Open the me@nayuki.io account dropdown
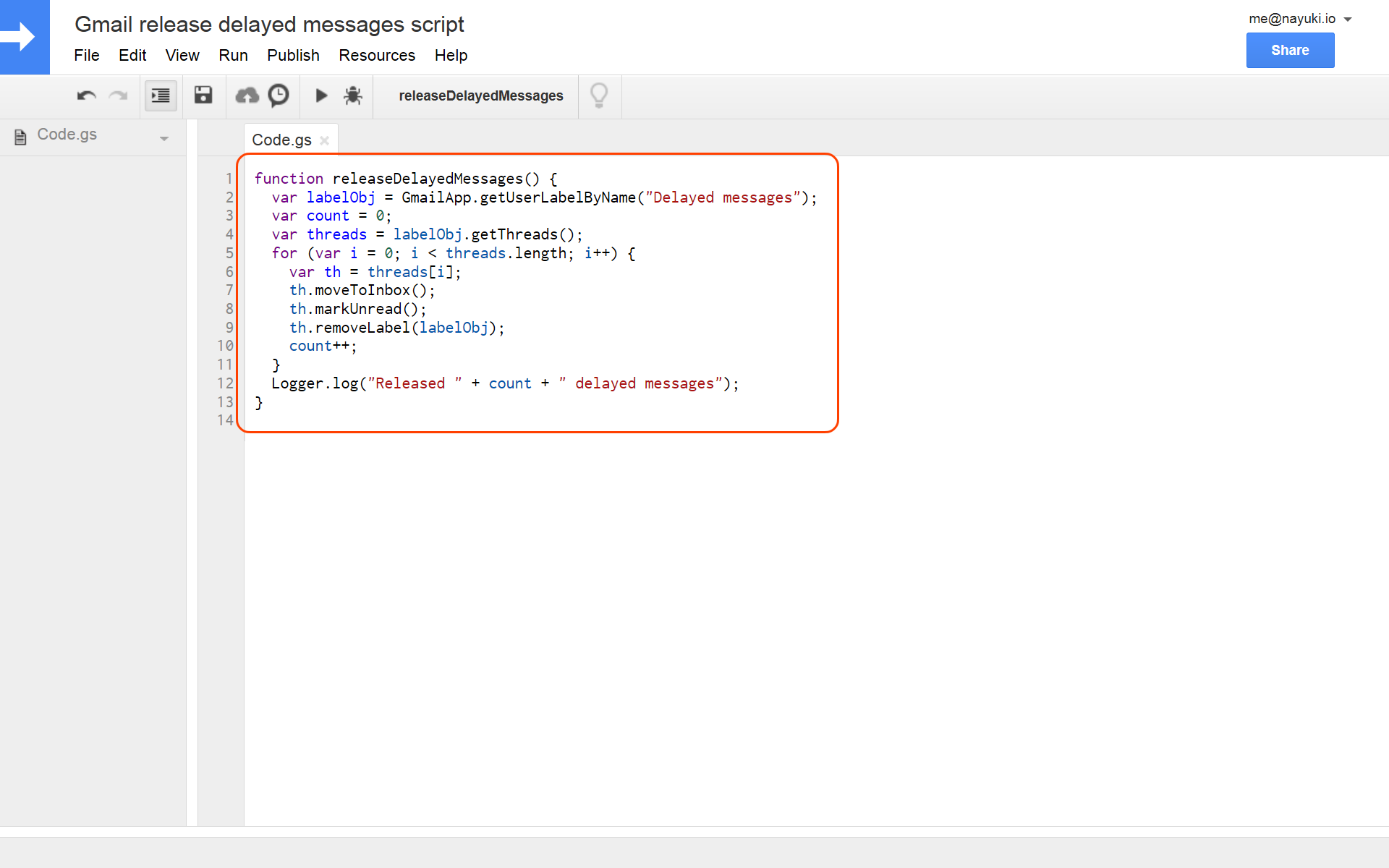 1300,19
